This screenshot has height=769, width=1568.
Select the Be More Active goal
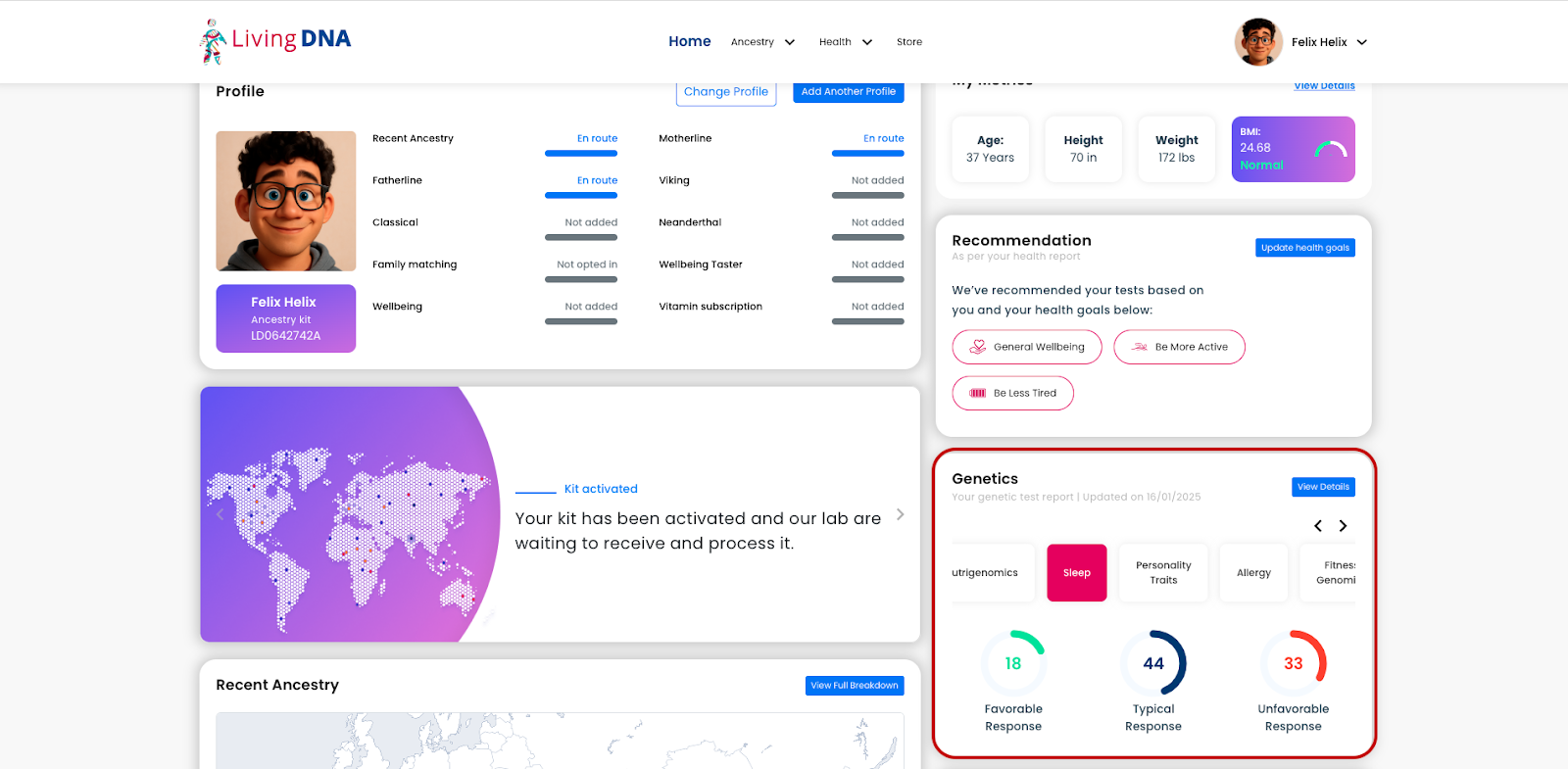point(1179,347)
